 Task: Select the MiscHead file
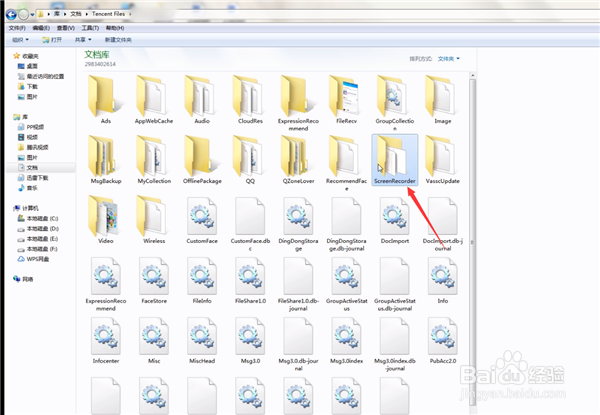(x=202, y=340)
